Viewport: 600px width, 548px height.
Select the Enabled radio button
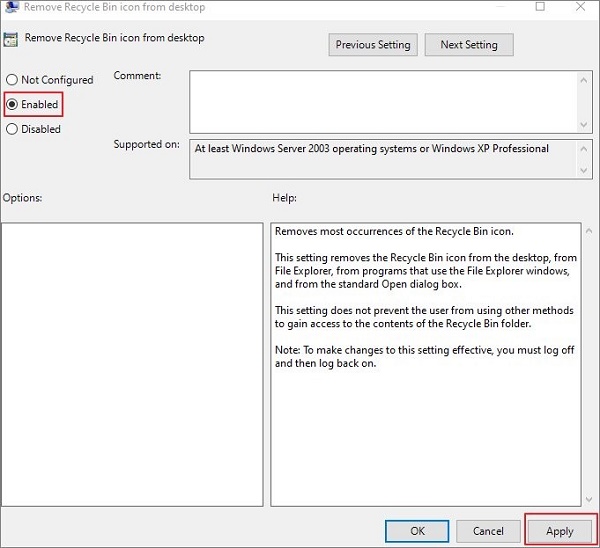12,104
